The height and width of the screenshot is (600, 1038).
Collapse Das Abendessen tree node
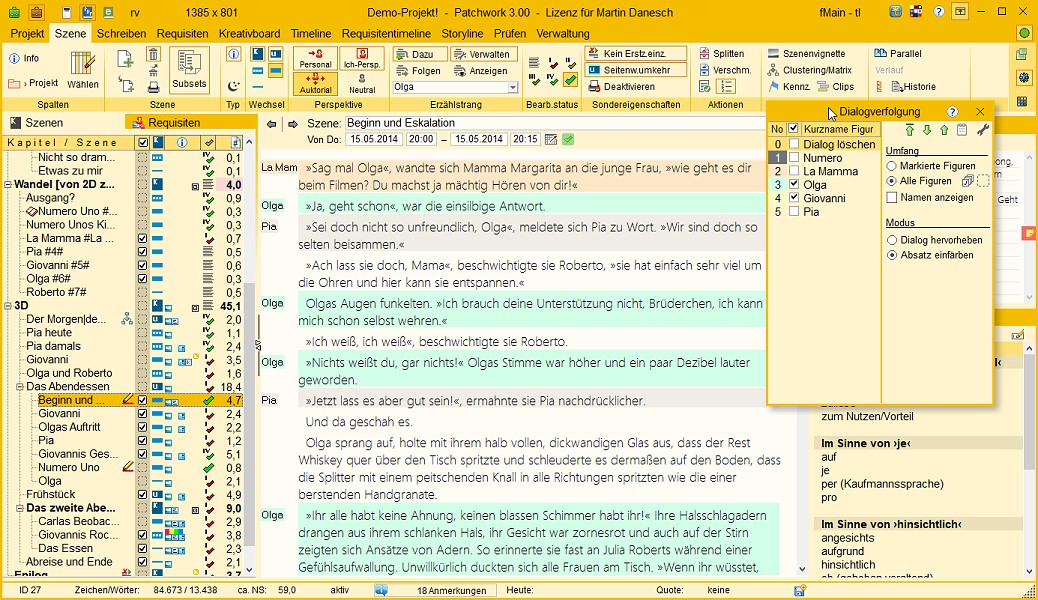pyautogui.click(x=20, y=387)
